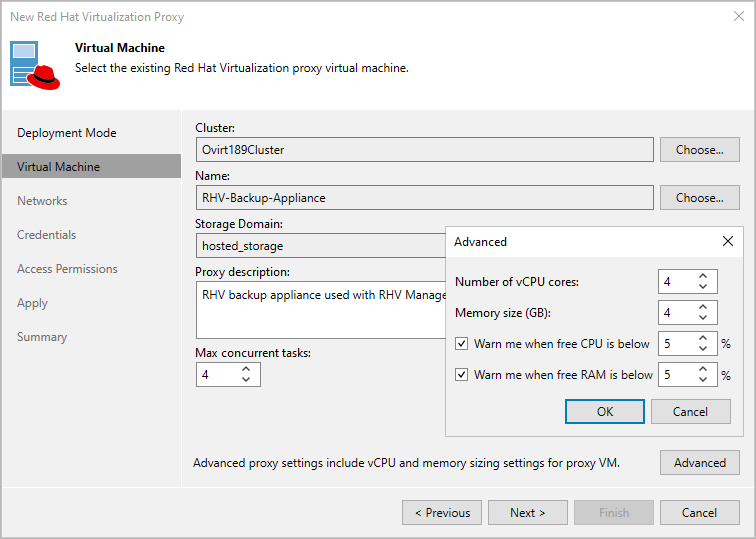Close the New Red Hat Virtualization Proxy window
This screenshot has height=539, width=756.
[739, 16]
